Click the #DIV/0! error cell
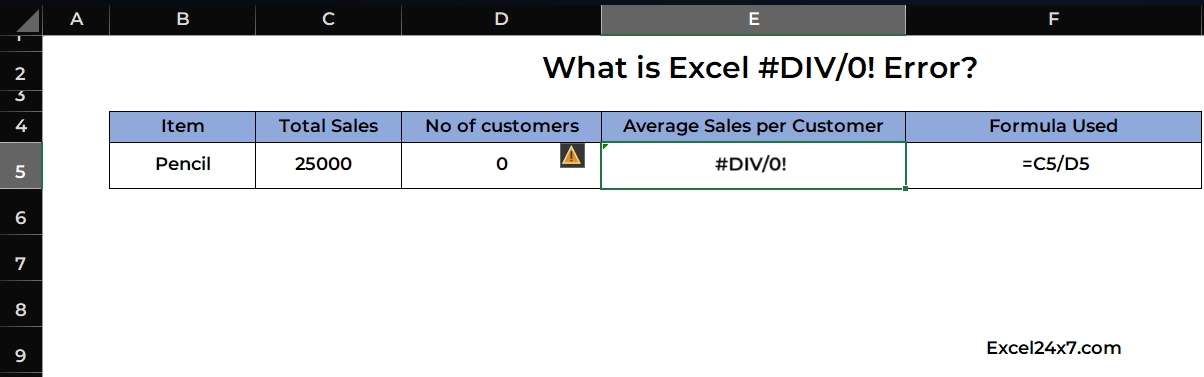1204x377 pixels. (753, 165)
